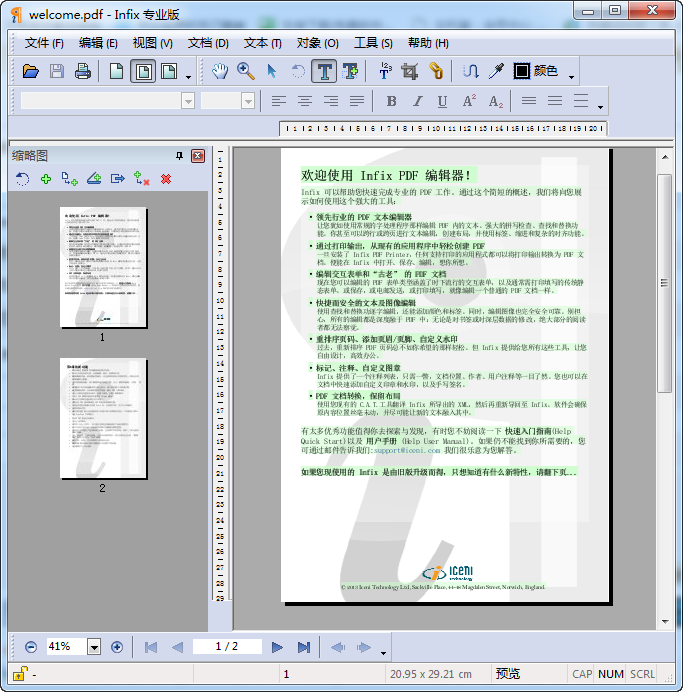Screen dimensions: 683x692
Task: Click the Link chain tool icon
Action: click(436, 71)
